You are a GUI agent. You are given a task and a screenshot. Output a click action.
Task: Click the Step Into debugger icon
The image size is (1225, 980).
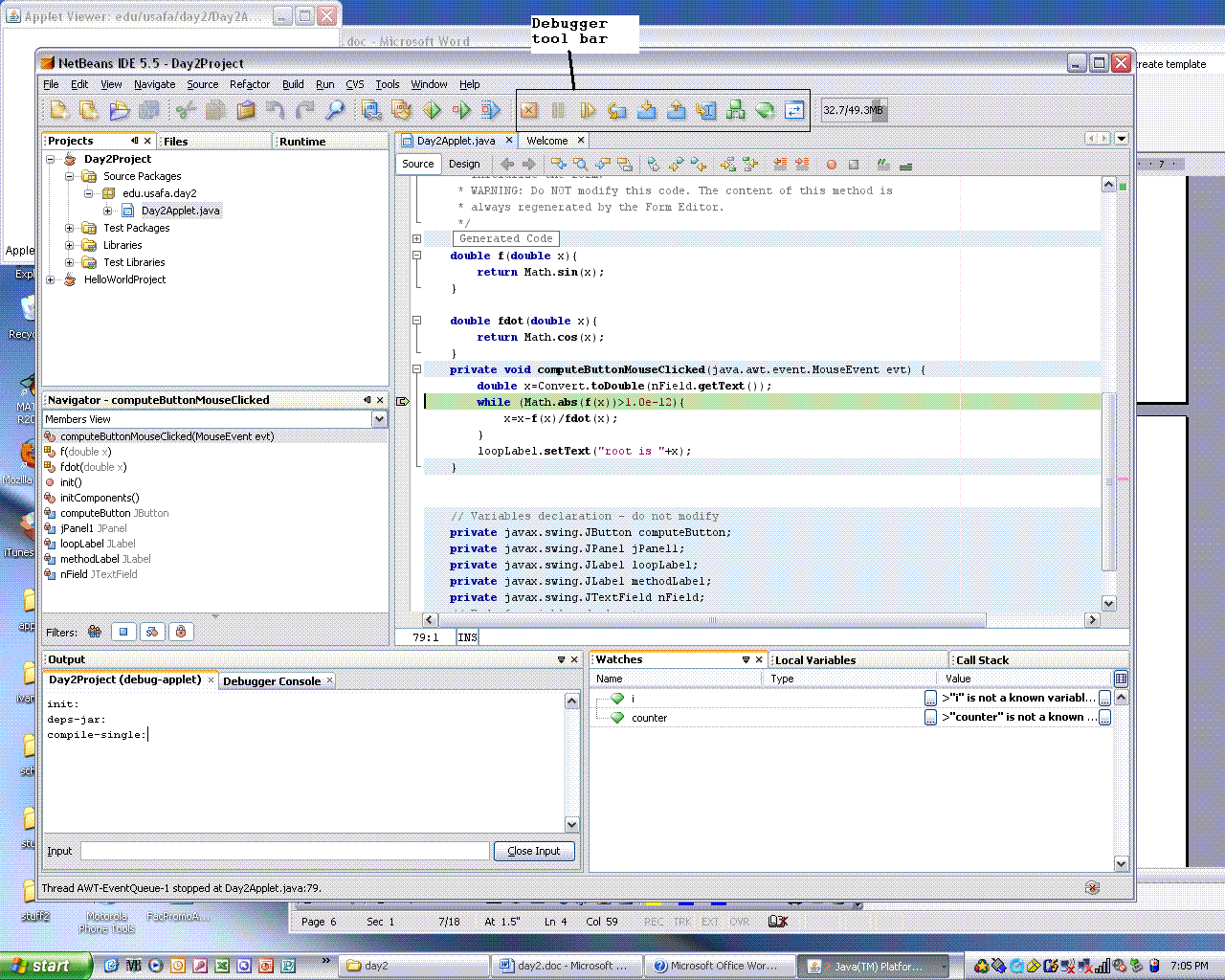[647, 110]
